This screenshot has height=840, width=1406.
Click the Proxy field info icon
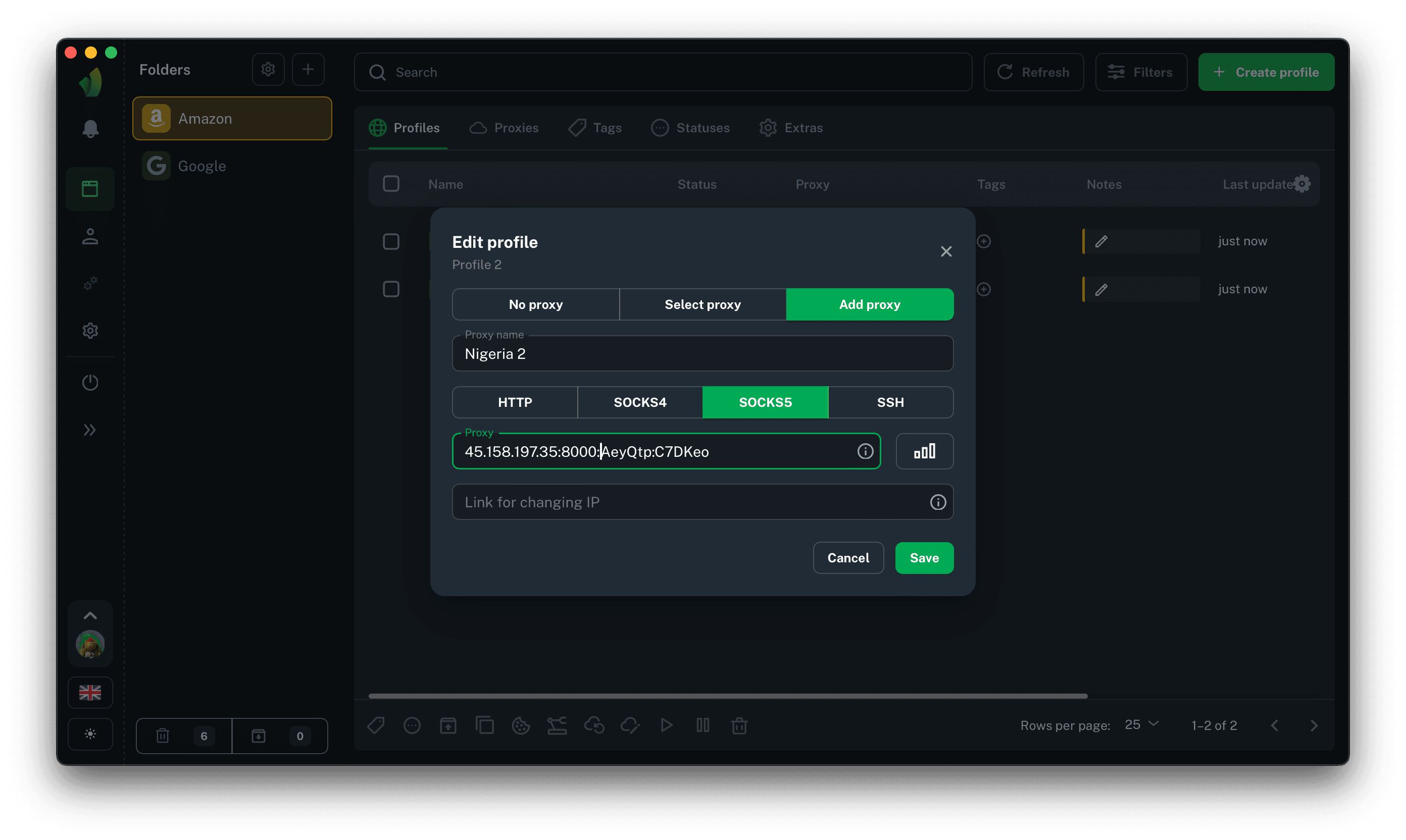[865, 451]
